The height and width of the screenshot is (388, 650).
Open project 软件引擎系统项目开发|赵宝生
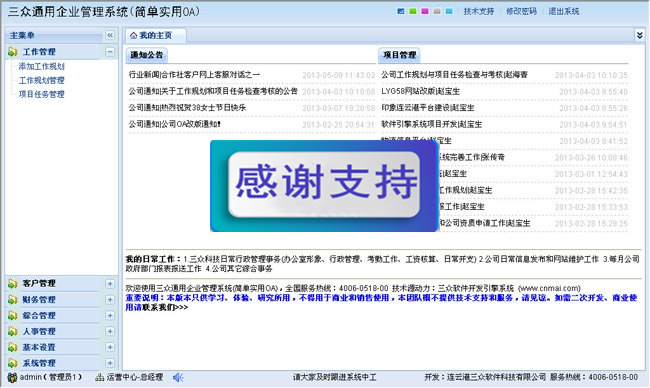click(432, 124)
